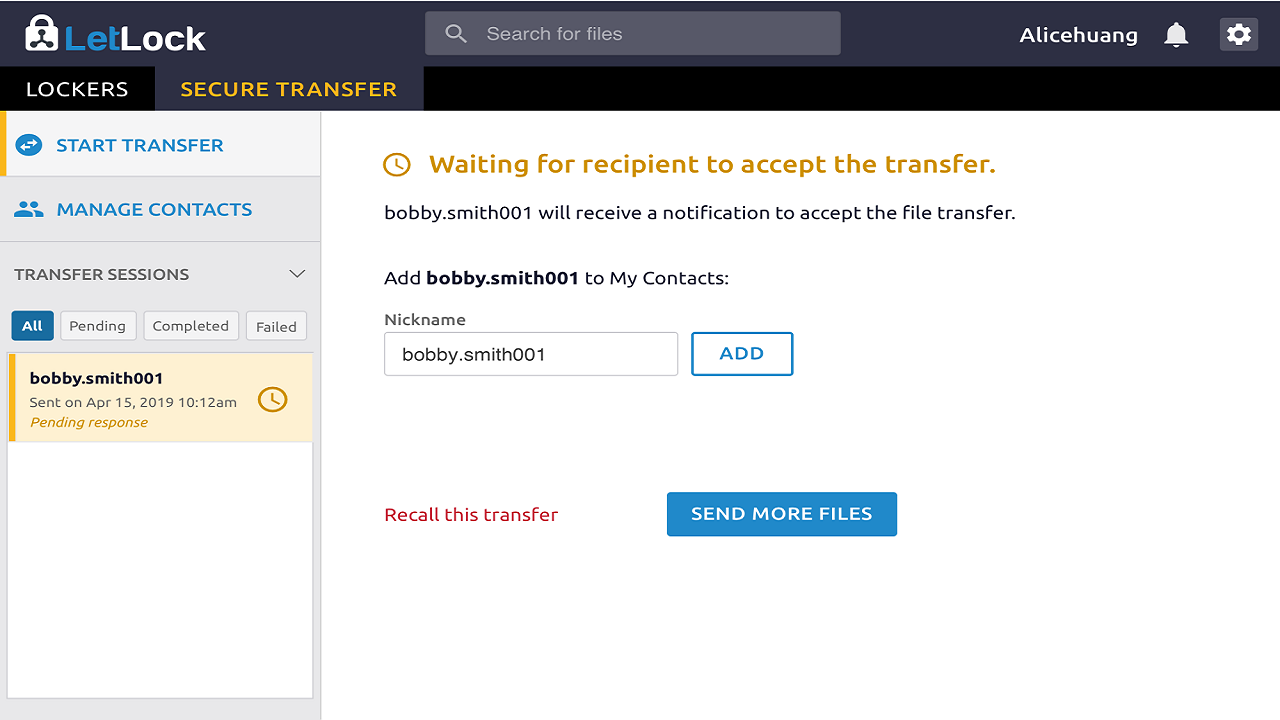This screenshot has width=1280, height=720.
Task: Click into the Nickname input field
Action: click(531, 354)
